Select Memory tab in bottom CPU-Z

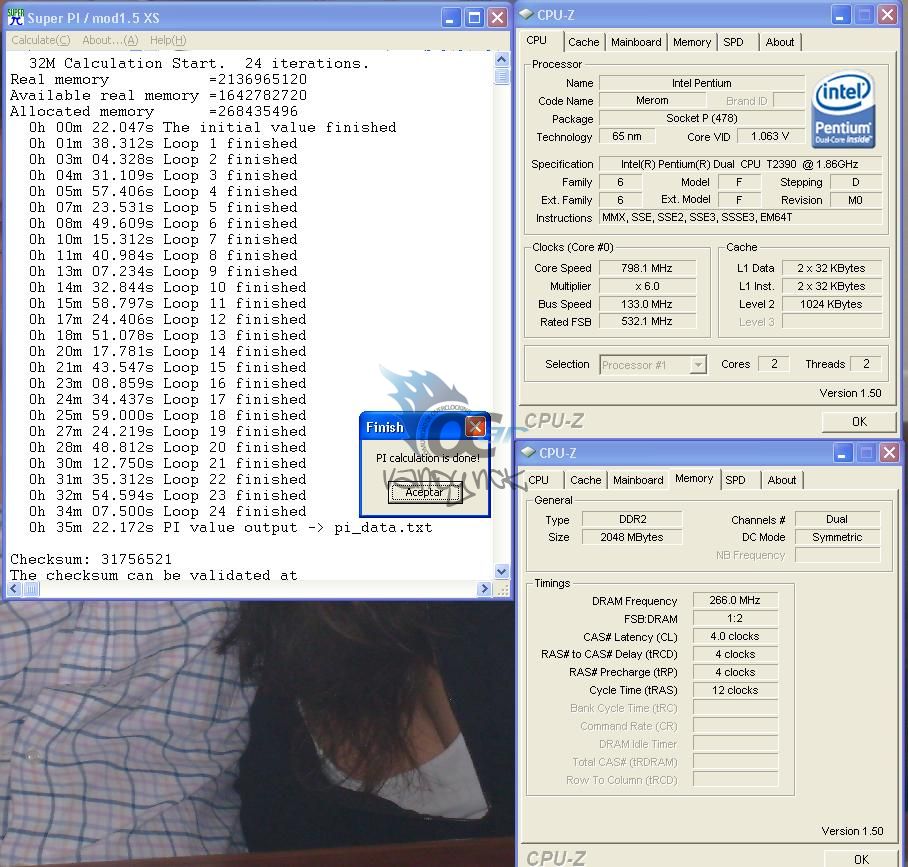click(694, 478)
